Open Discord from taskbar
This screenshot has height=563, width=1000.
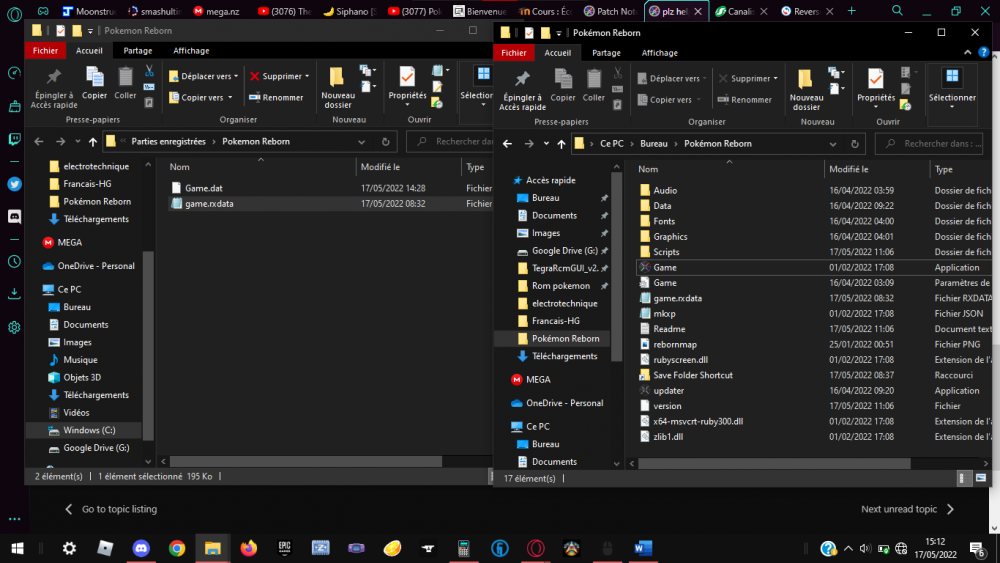click(141, 548)
